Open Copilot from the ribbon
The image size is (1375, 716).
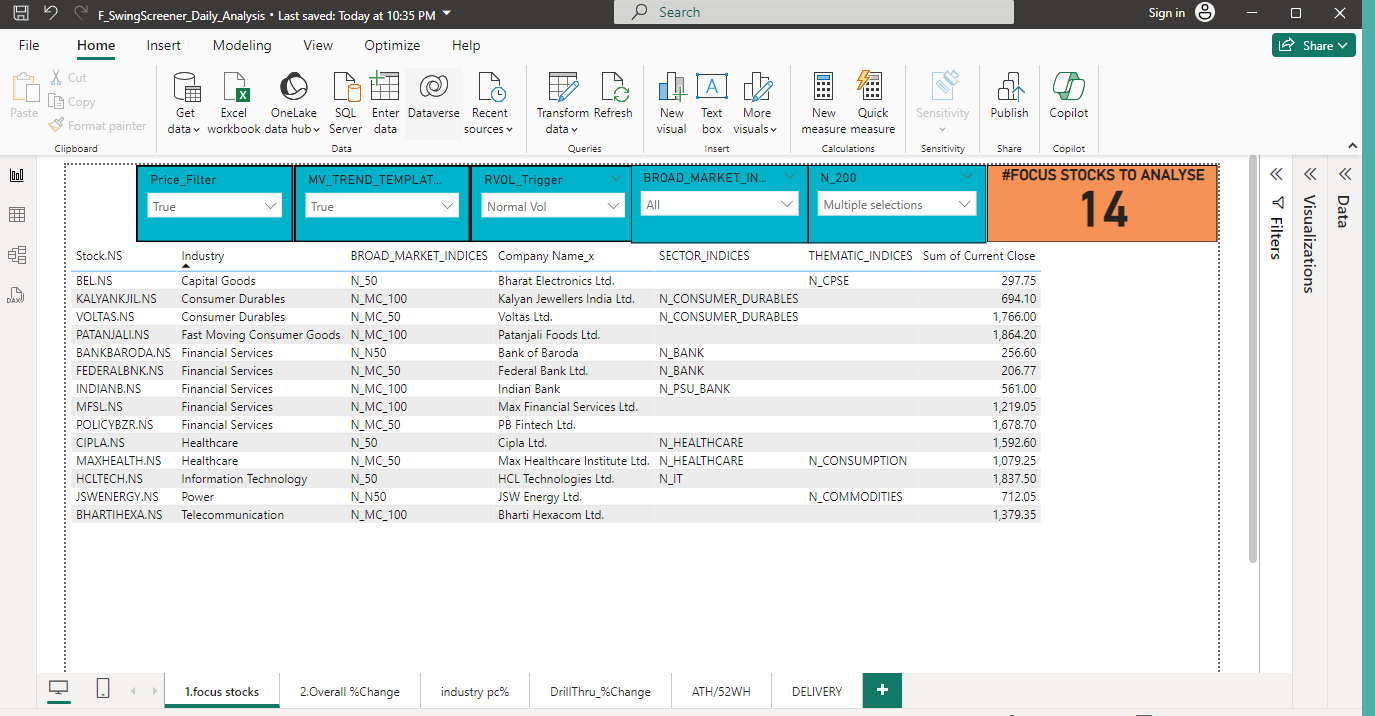[x=1069, y=97]
